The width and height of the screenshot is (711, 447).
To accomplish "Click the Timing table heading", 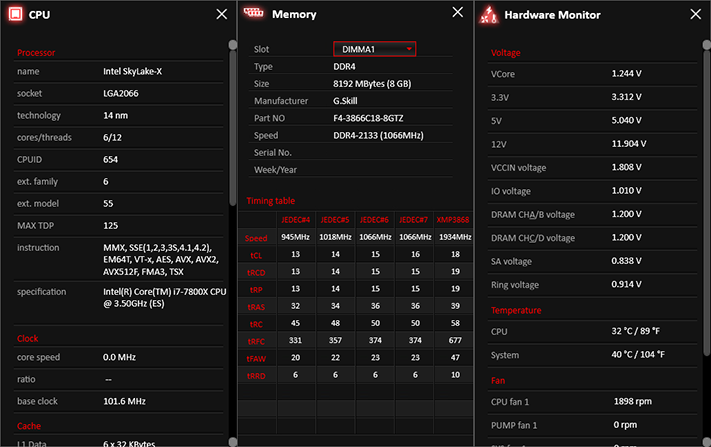I will [x=271, y=201].
